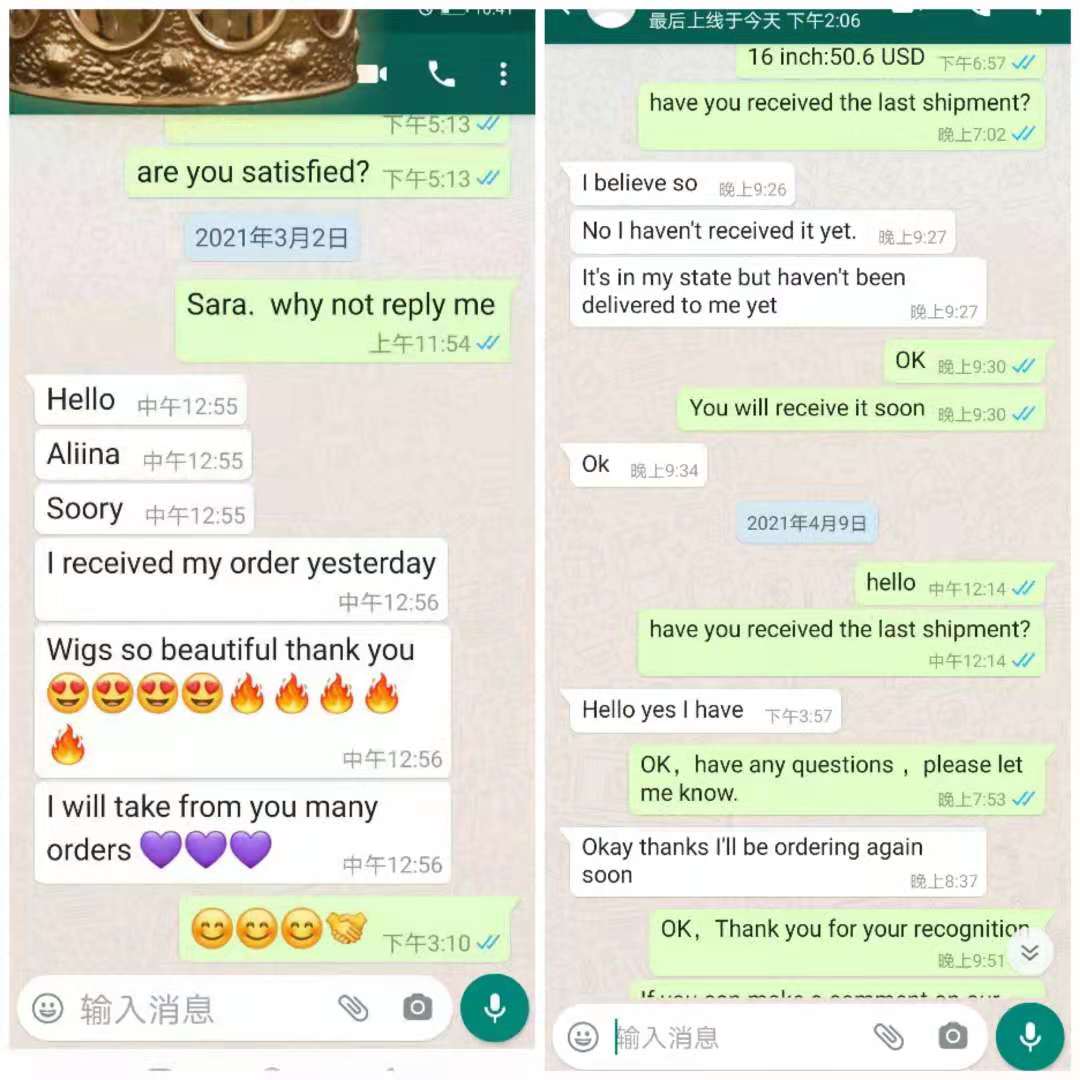Image resolution: width=1080 pixels, height=1080 pixels.
Task: Tap the attachment paperclip in right chat
Action: click(x=889, y=1037)
